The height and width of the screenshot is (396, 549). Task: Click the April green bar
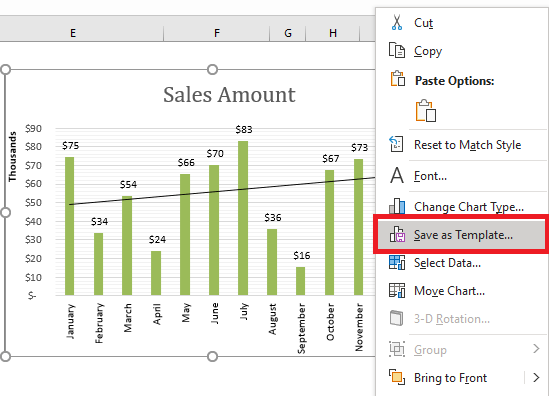156,273
